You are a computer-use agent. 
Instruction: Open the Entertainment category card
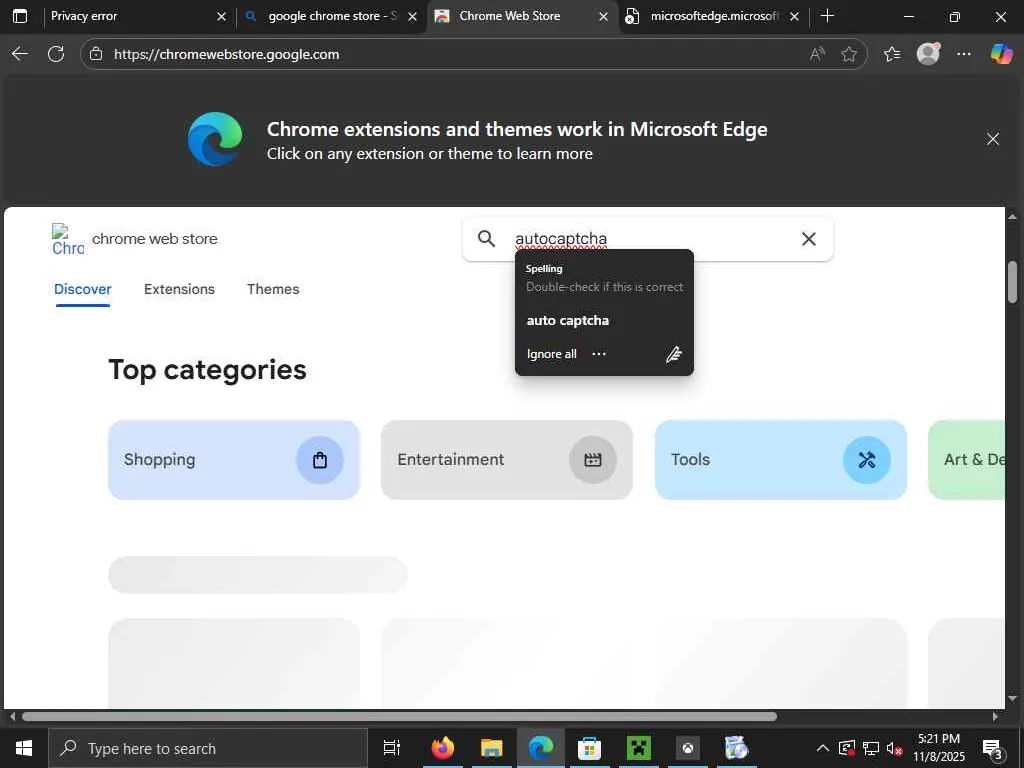click(x=506, y=460)
